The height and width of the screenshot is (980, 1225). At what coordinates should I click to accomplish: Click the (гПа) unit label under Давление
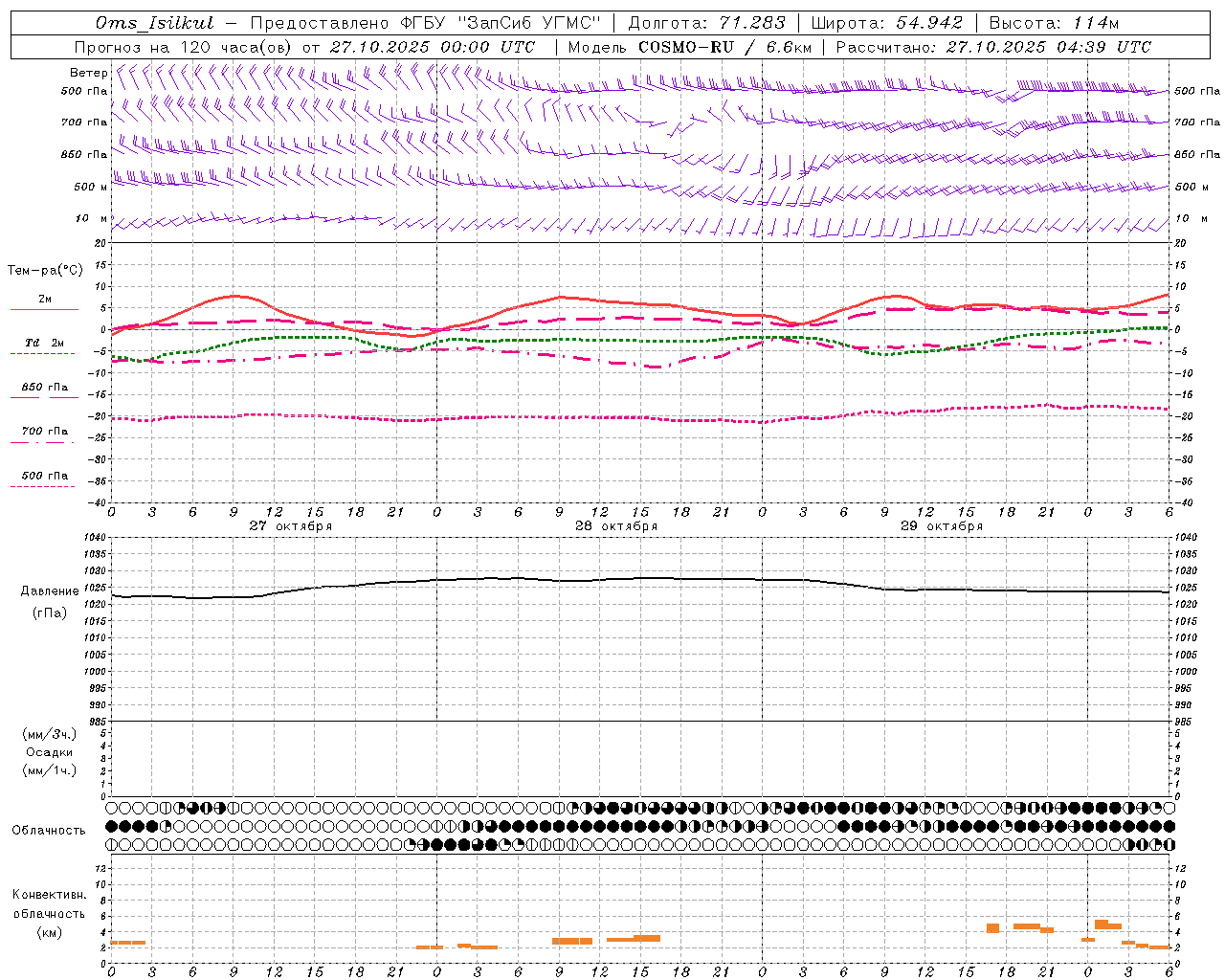(x=50, y=612)
